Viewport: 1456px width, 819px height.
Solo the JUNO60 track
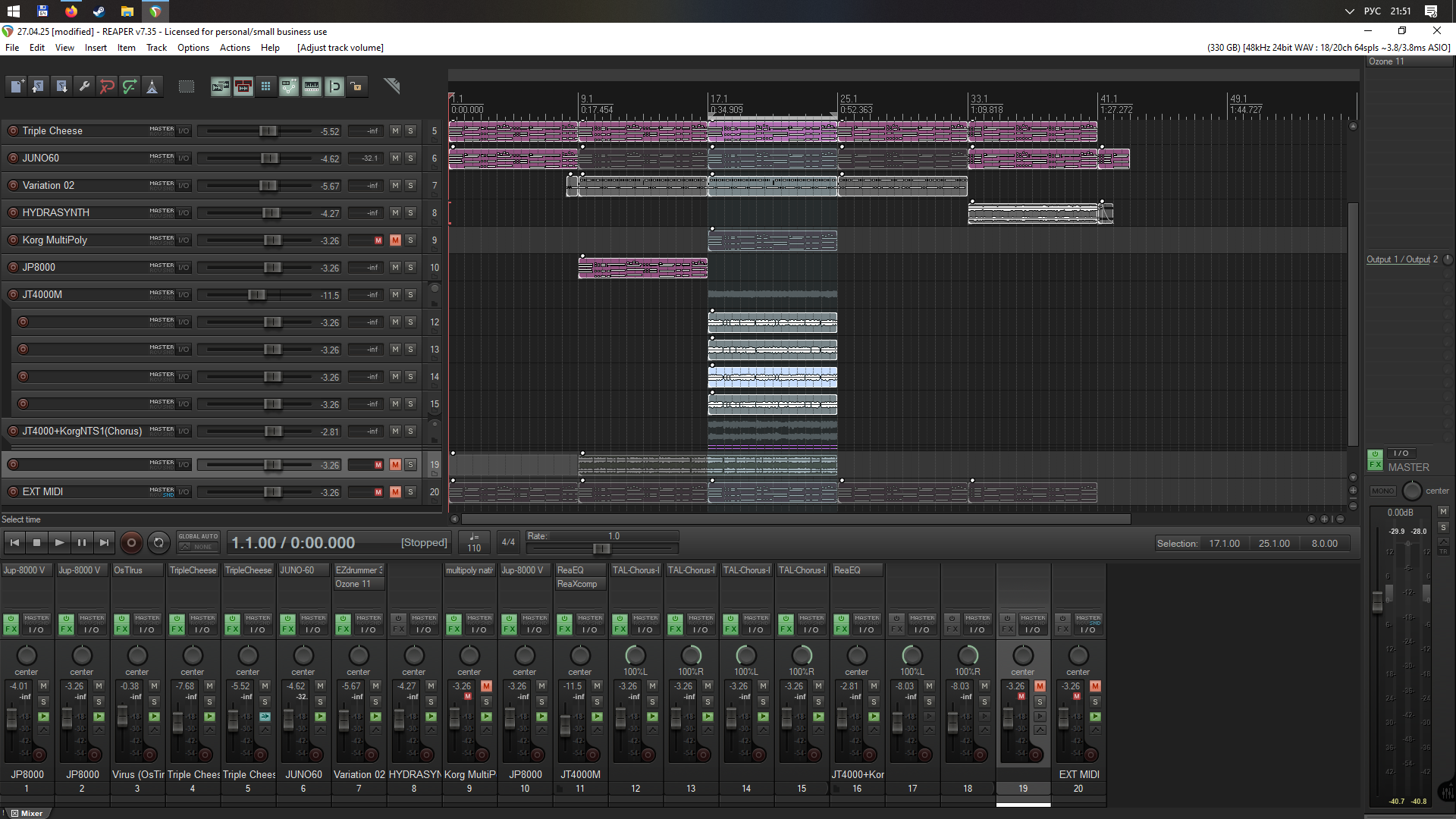pyautogui.click(x=410, y=158)
